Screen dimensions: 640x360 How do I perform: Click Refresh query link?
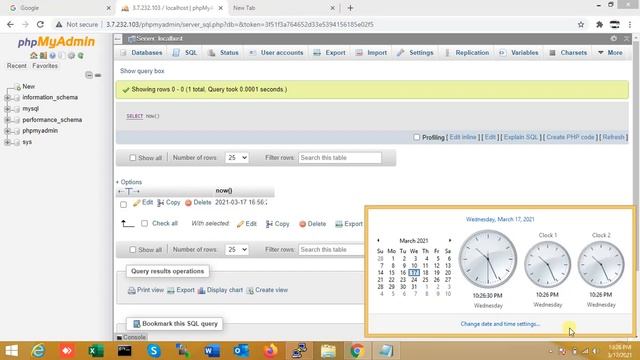[613, 137]
